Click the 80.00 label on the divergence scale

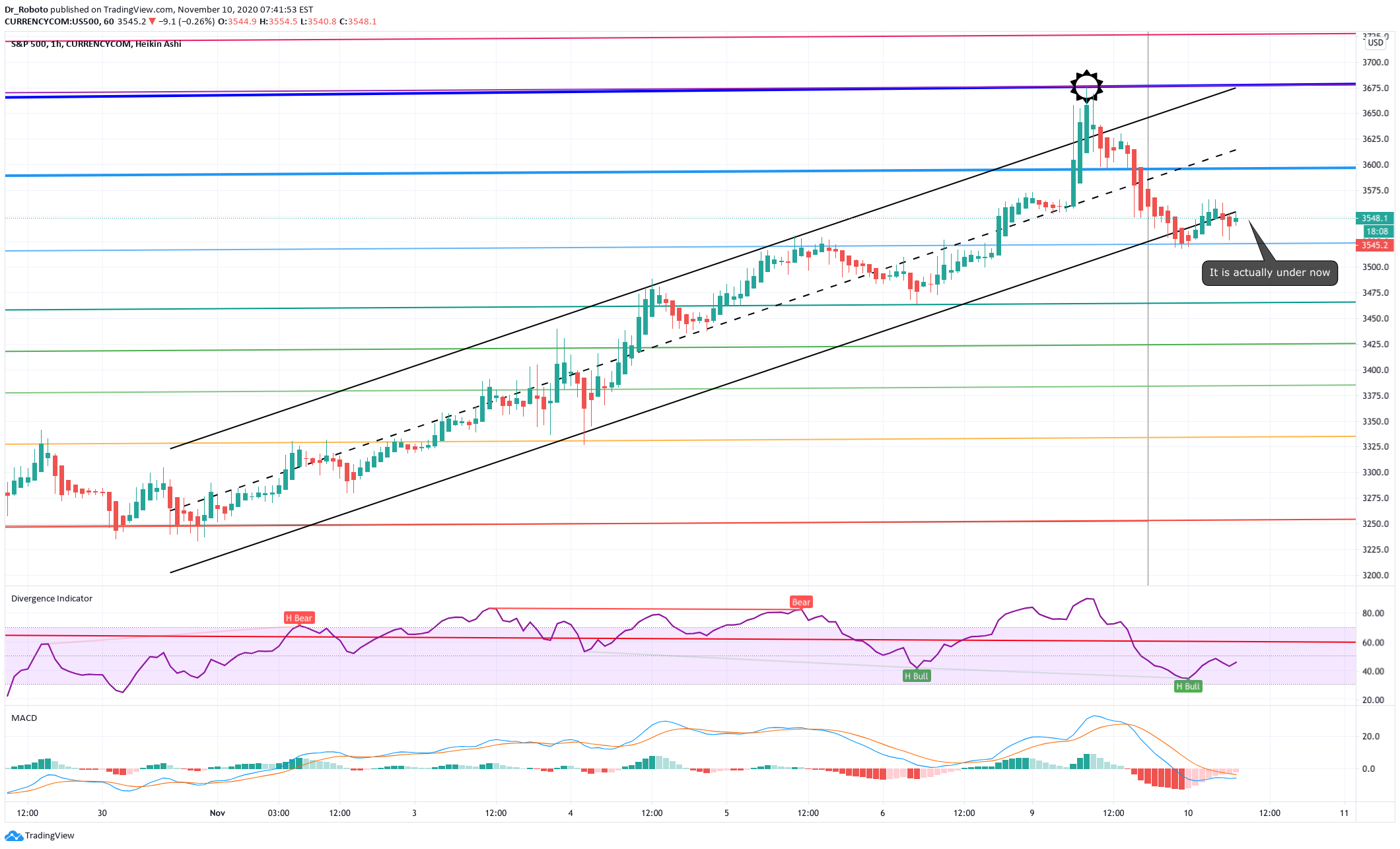[1373, 613]
